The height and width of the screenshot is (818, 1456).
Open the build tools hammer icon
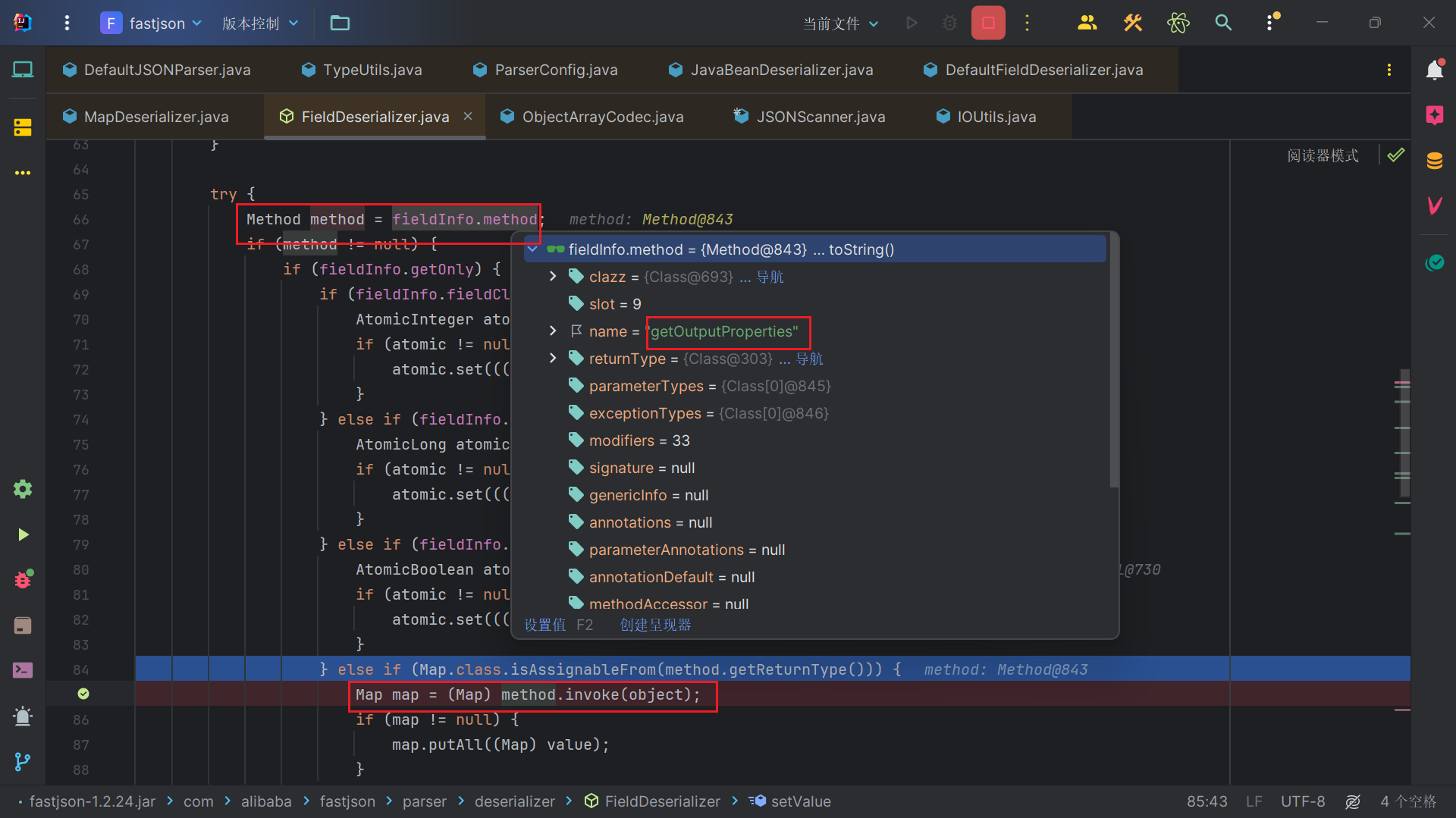[x=1133, y=24]
